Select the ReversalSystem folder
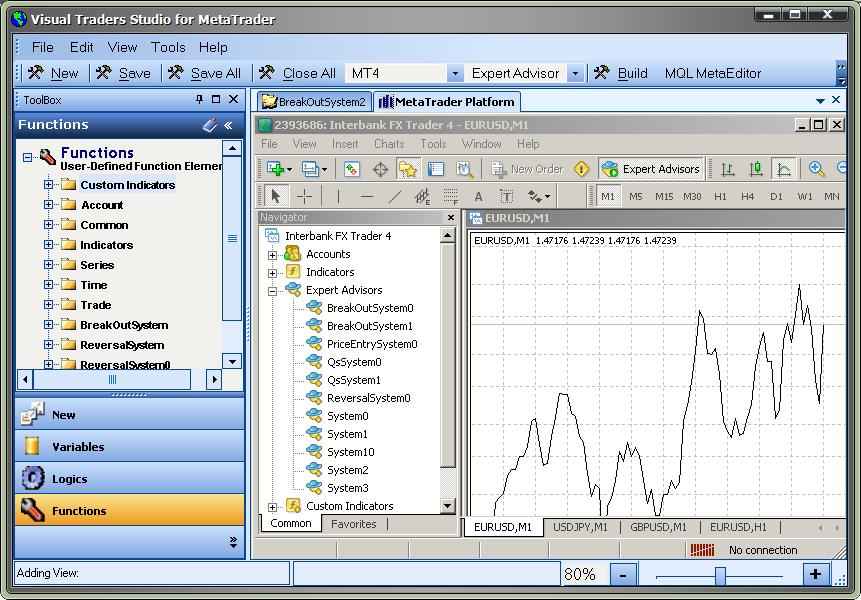This screenshot has width=861, height=600. (122, 345)
